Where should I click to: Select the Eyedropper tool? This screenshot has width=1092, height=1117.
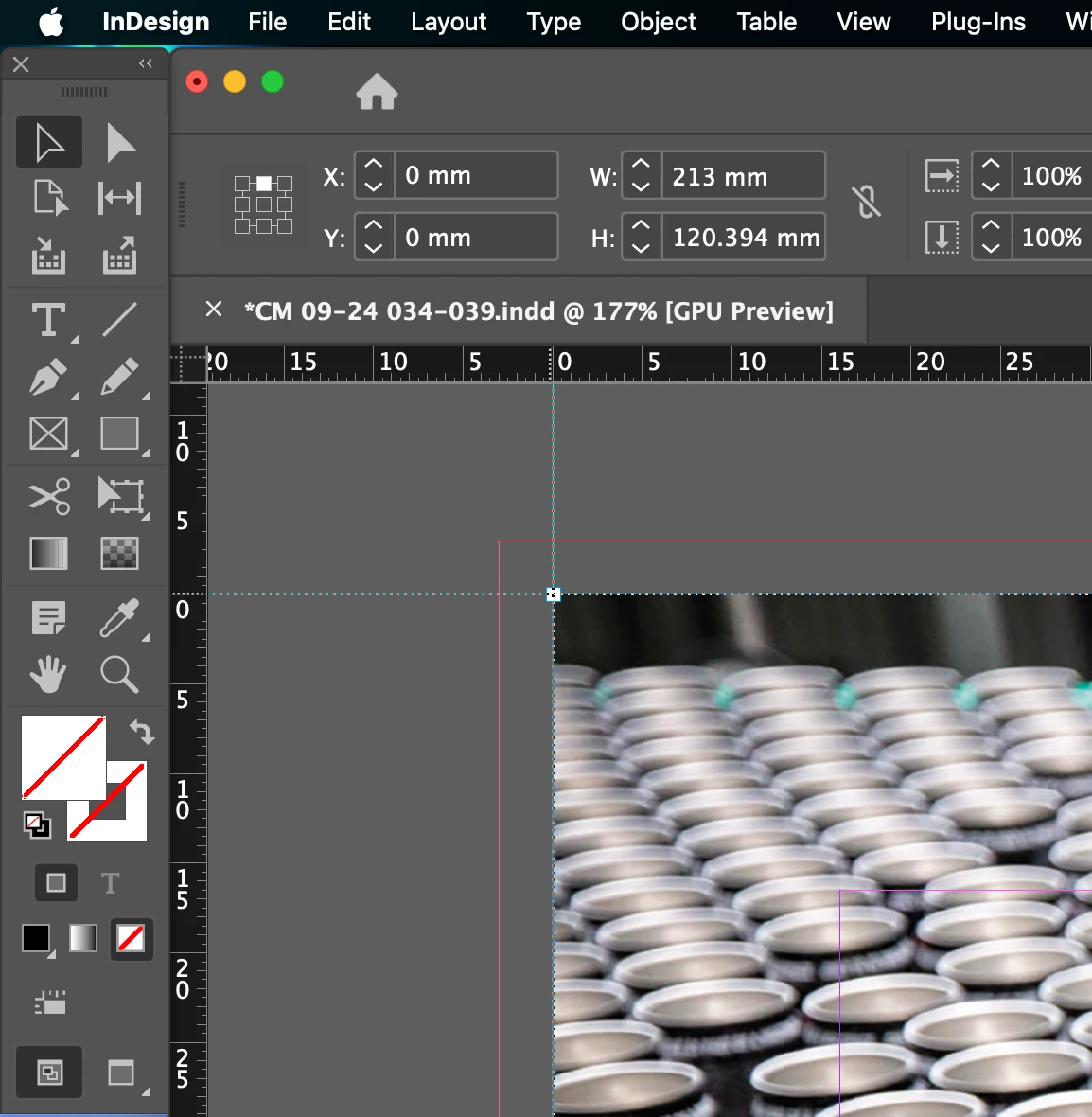(119, 617)
